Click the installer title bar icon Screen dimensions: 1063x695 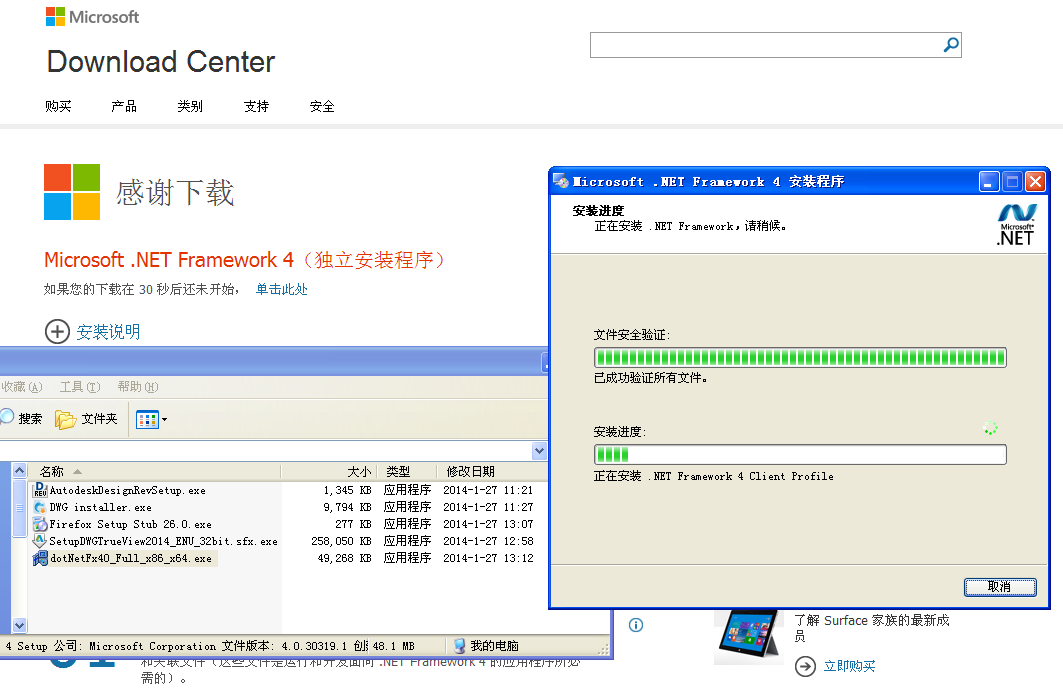click(561, 181)
